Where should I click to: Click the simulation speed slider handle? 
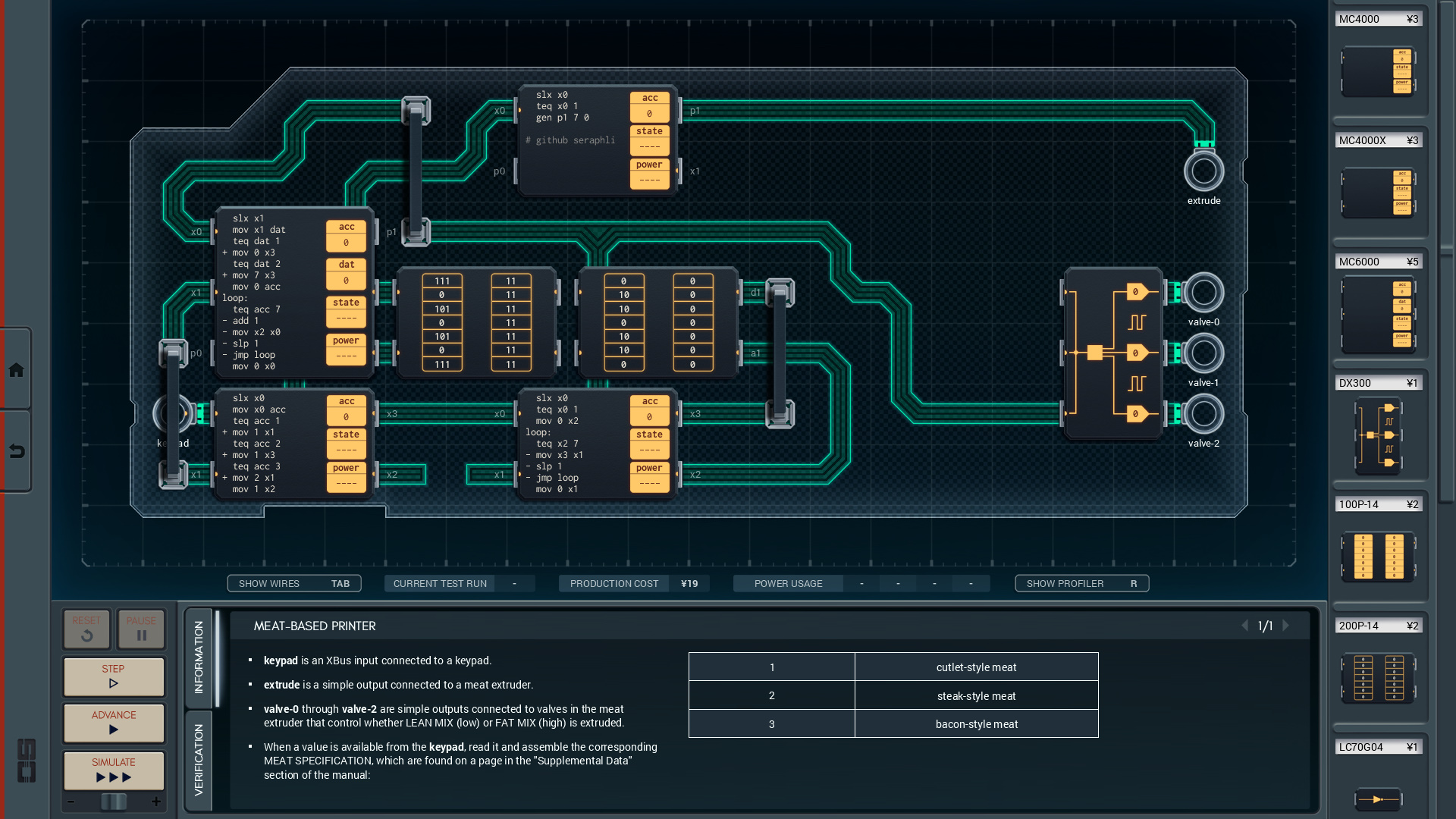(114, 802)
